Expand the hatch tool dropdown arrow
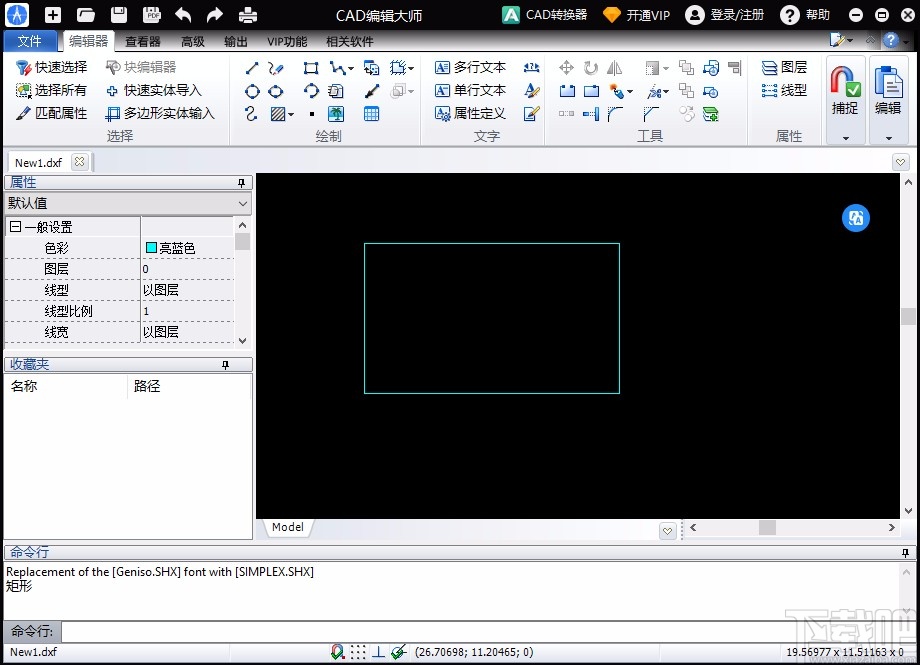Screen dimensions: 920x665 click(291, 114)
